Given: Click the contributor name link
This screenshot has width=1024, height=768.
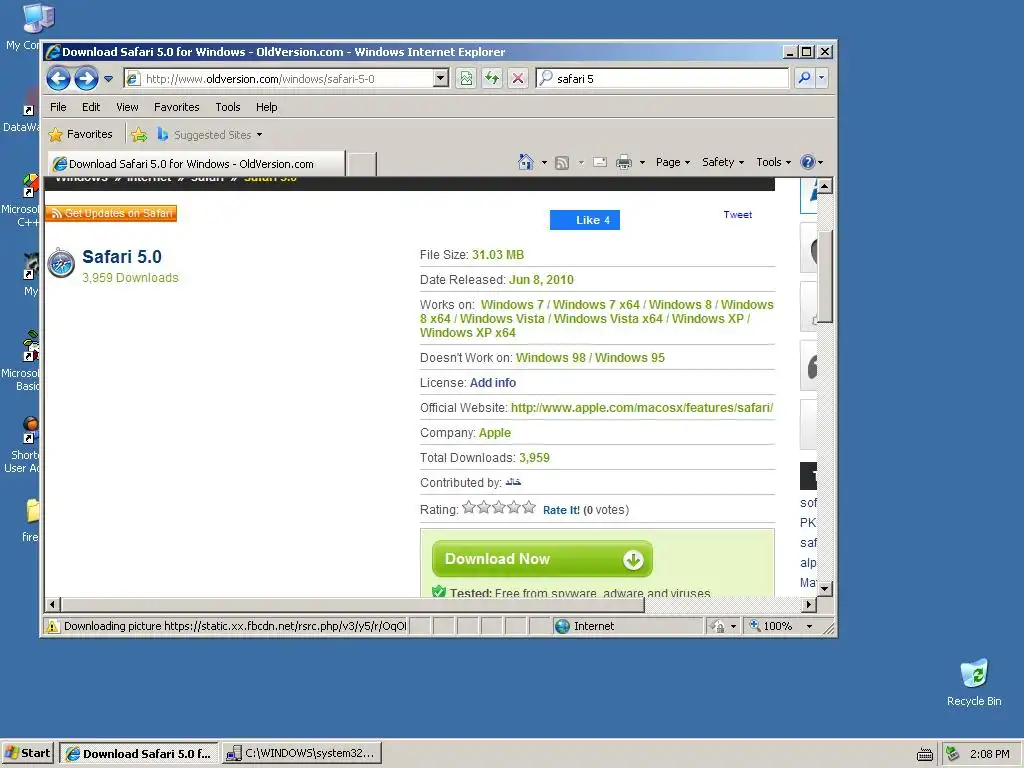Looking at the screenshot, I should coord(513,483).
